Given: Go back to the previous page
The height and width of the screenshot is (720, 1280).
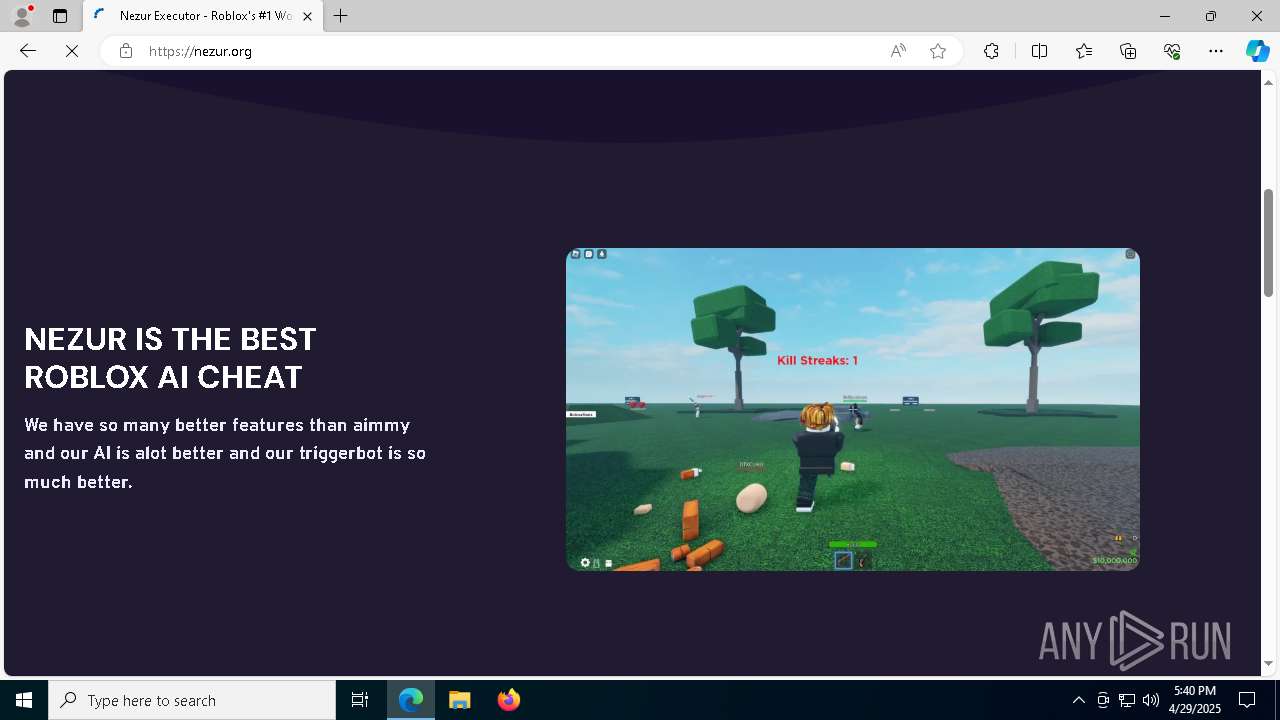Looking at the screenshot, I should [28, 51].
